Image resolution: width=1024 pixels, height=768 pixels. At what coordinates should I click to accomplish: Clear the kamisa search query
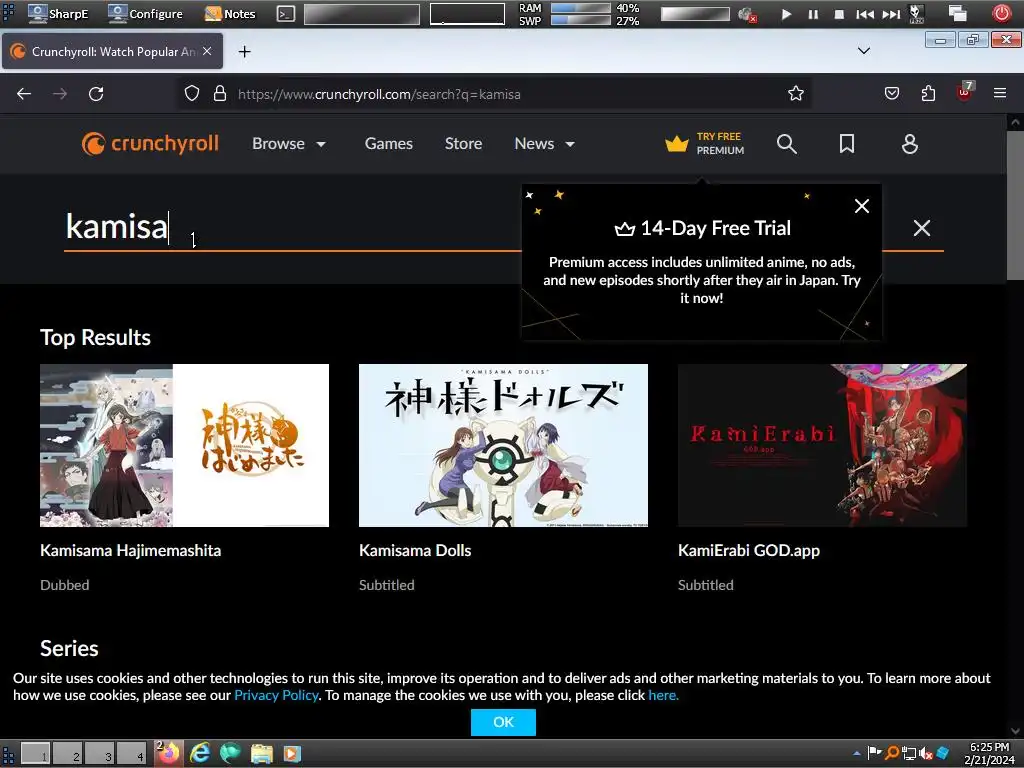tap(921, 228)
